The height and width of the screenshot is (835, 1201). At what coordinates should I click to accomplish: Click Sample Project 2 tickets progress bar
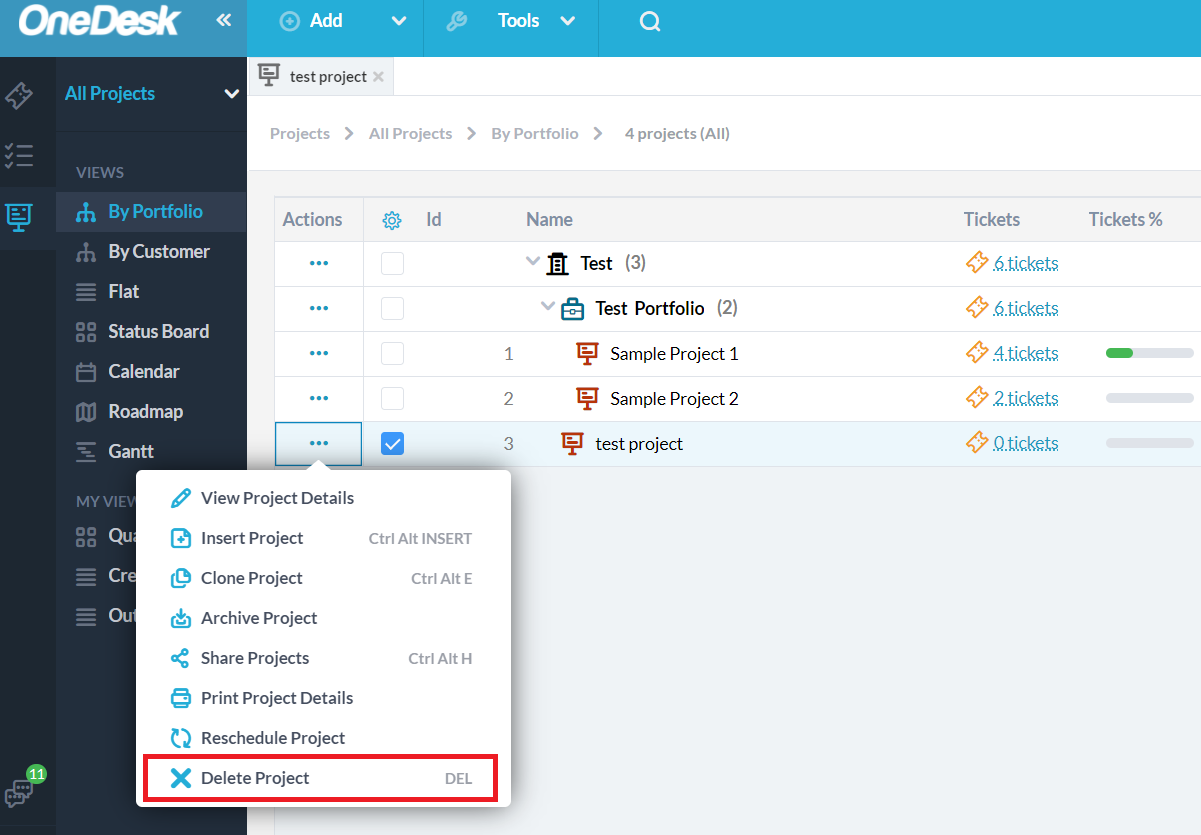(x=1150, y=398)
